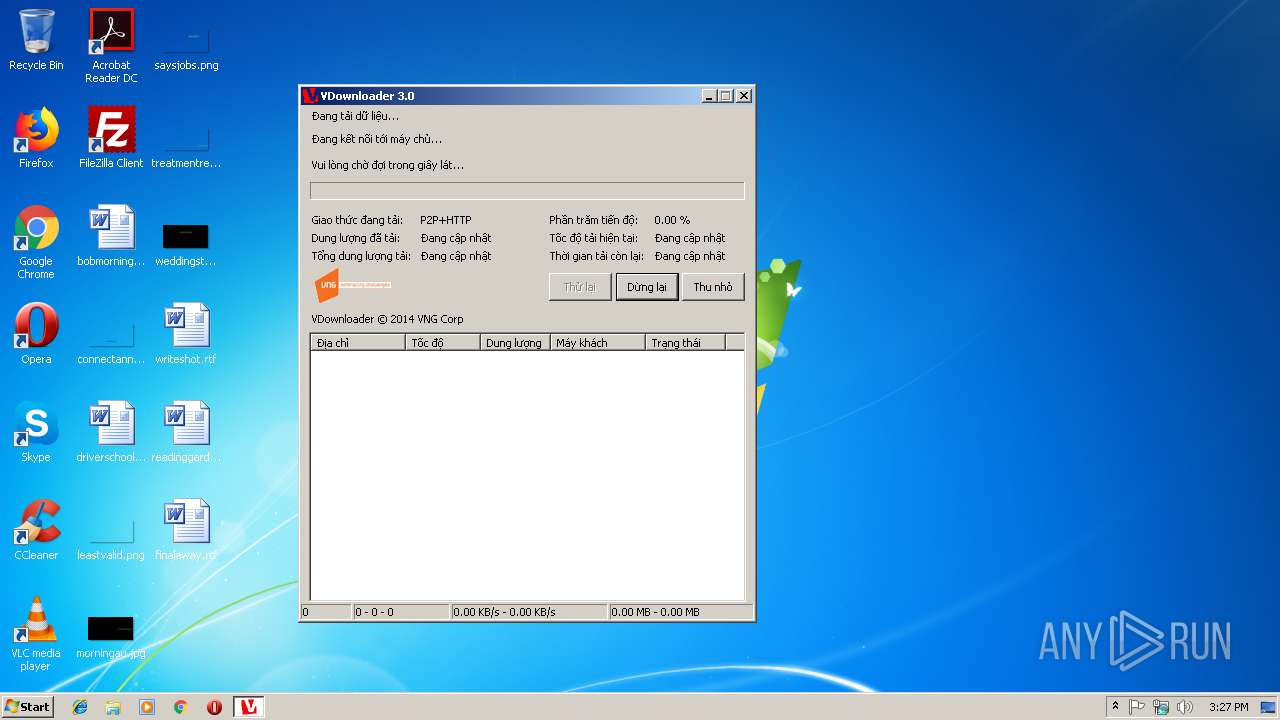Select the writeshot.rtf document icon
This screenshot has height=720, width=1280.
(186, 334)
